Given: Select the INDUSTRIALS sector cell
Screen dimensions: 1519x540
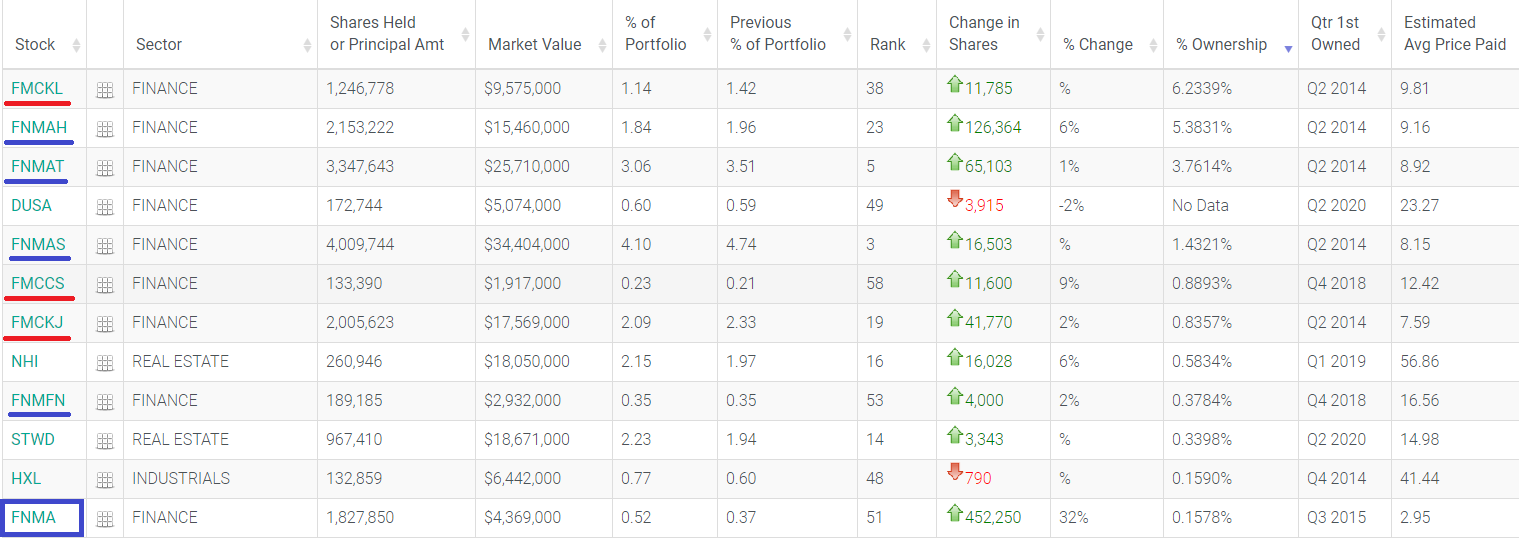Looking at the screenshot, I should click(x=221, y=478).
